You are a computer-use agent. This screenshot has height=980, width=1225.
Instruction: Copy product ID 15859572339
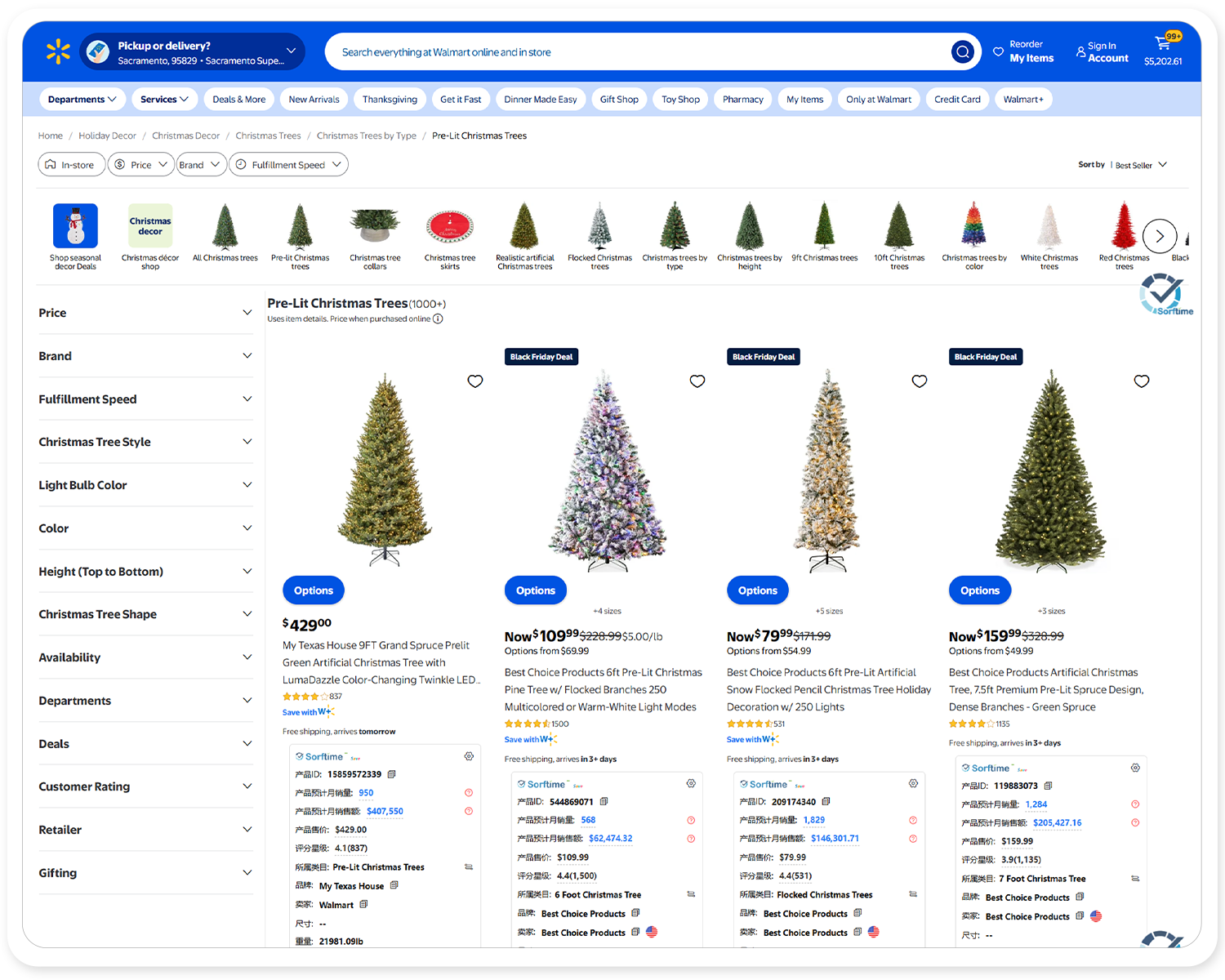[x=392, y=774]
